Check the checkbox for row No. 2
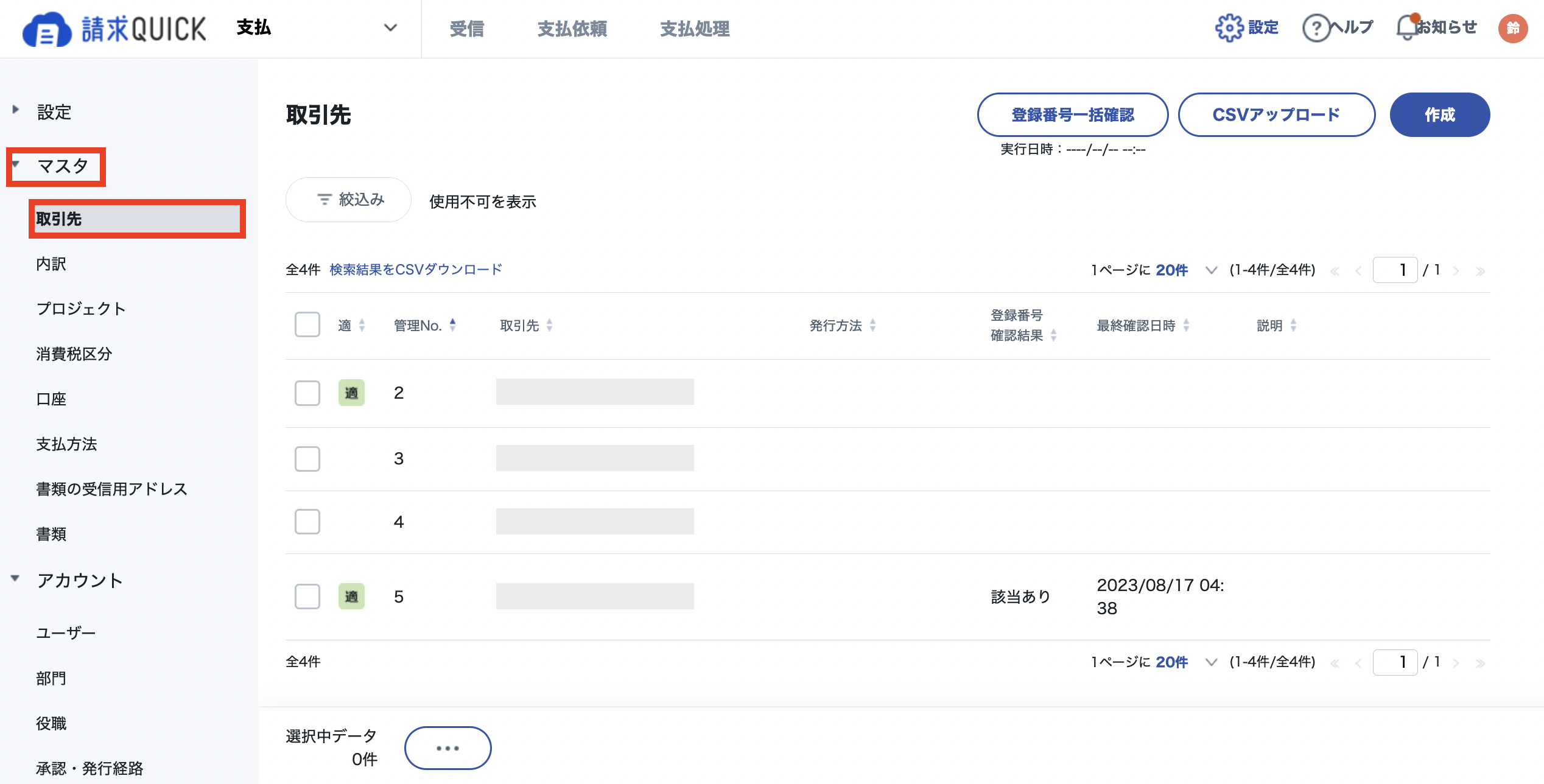1544x784 pixels. point(307,393)
